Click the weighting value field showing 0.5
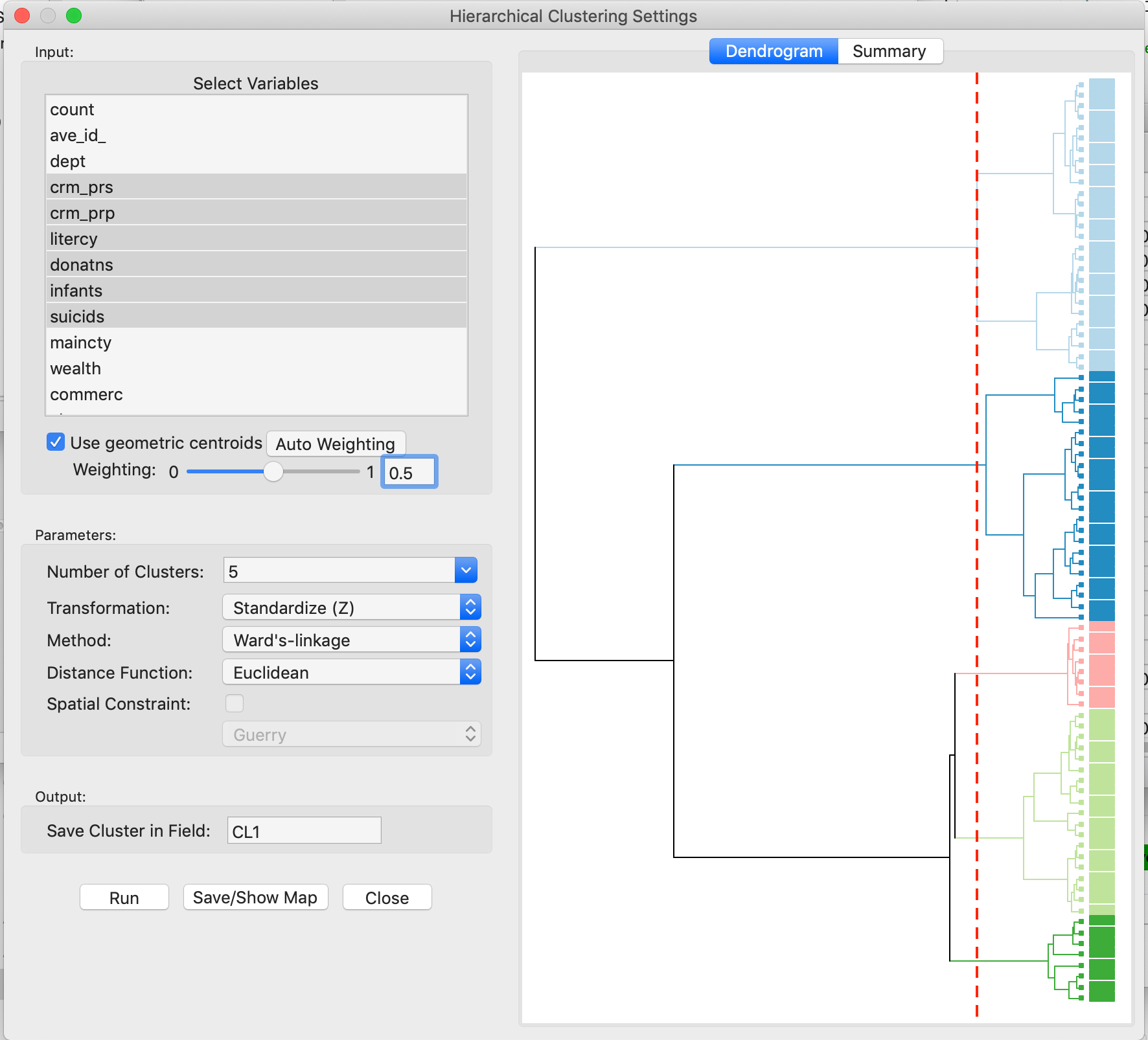The height and width of the screenshot is (1040, 1148). tap(409, 472)
